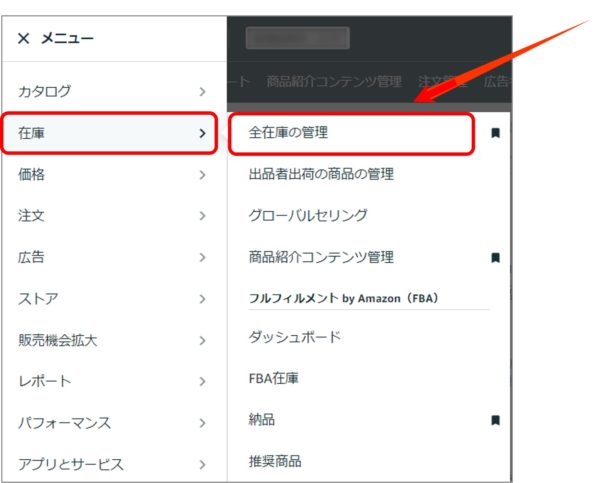Open 出品者出荷の商品の管理
Screen dimensions: 600x483
click(321, 174)
